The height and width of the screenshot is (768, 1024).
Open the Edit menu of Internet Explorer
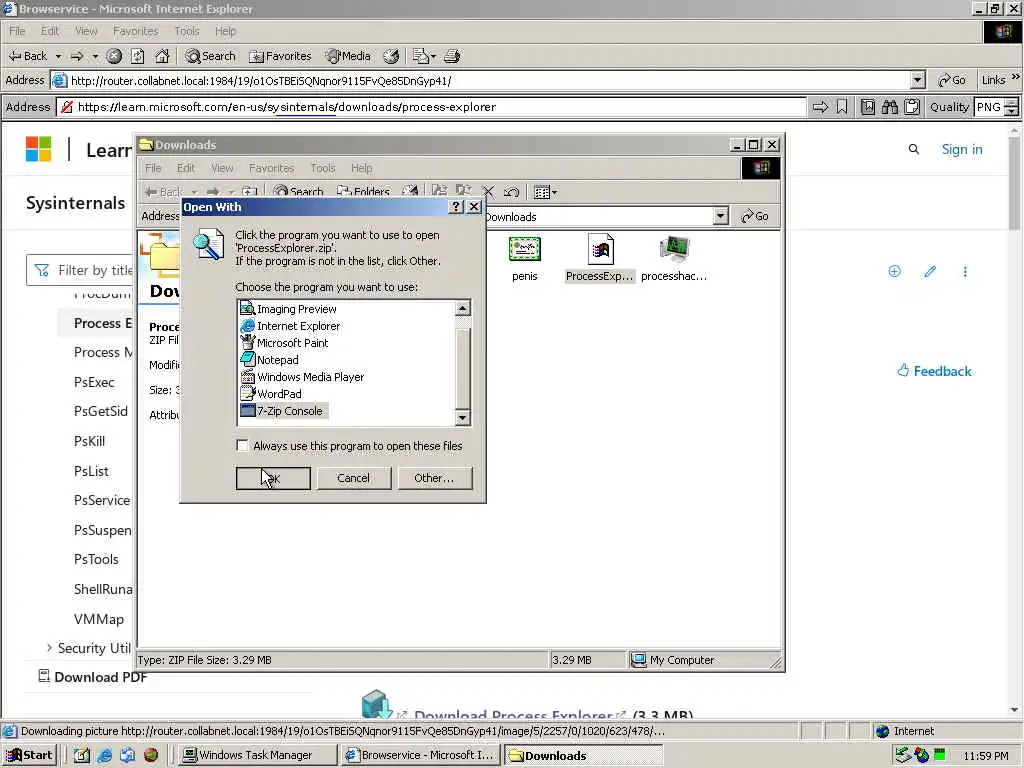[50, 31]
